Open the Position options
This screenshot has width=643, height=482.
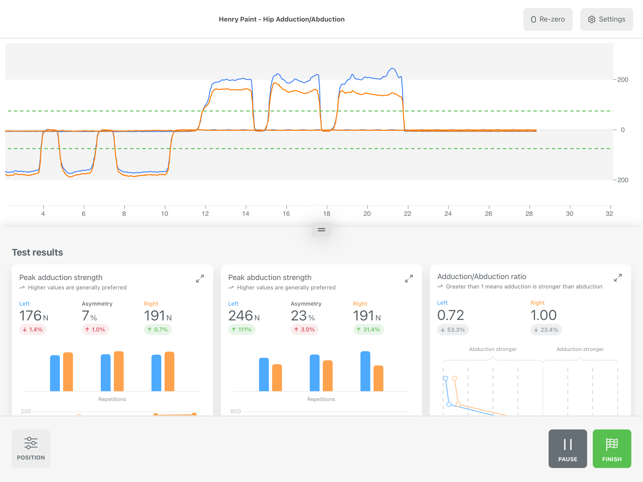pos(31,448)
